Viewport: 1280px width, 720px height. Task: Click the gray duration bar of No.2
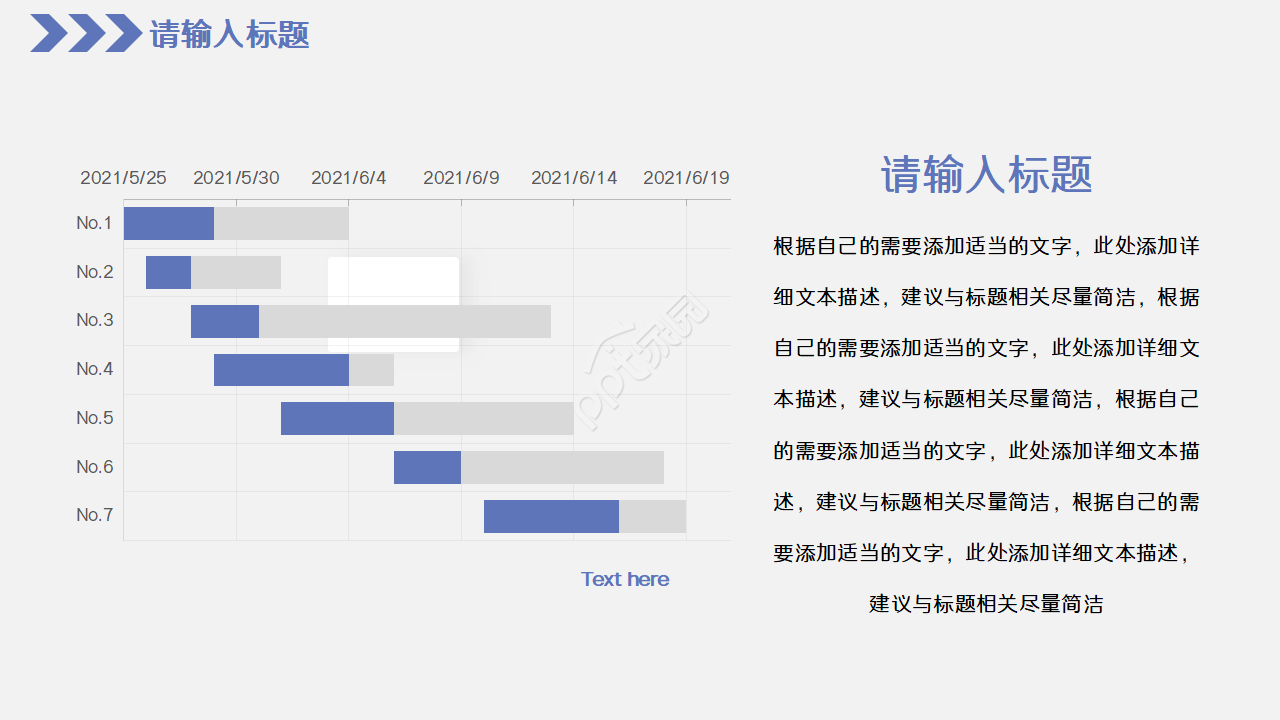(x=236, y=271)
